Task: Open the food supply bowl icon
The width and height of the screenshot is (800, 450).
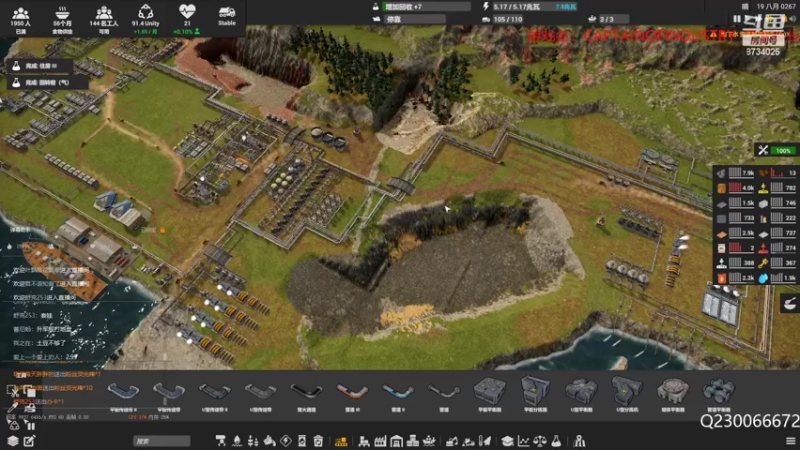Action: [x=62, y=20]
